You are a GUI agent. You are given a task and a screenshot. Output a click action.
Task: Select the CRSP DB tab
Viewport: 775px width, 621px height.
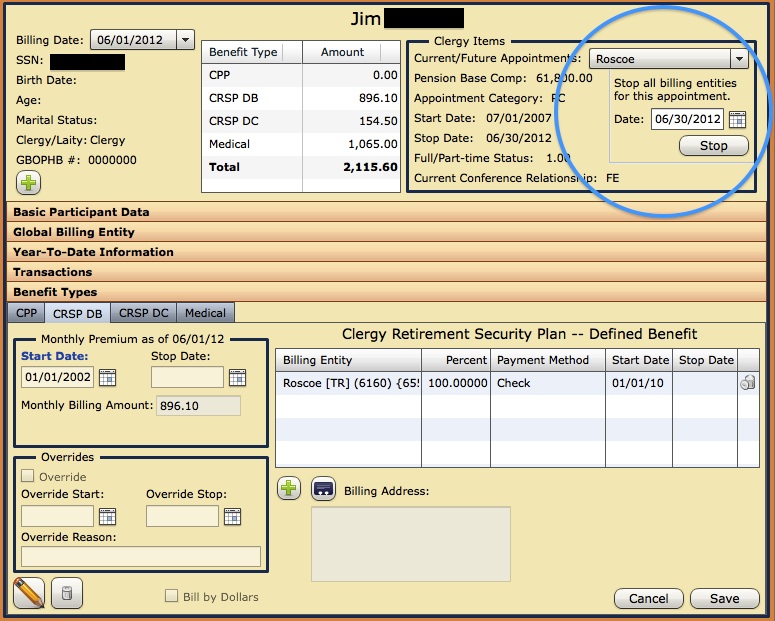tap(78, 313)
